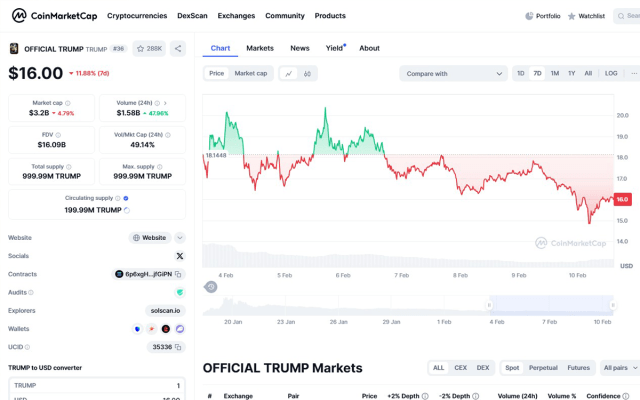Screen dimensions: 640x400
Task: Switch to the Markets tab
Action: click(260, 48)
